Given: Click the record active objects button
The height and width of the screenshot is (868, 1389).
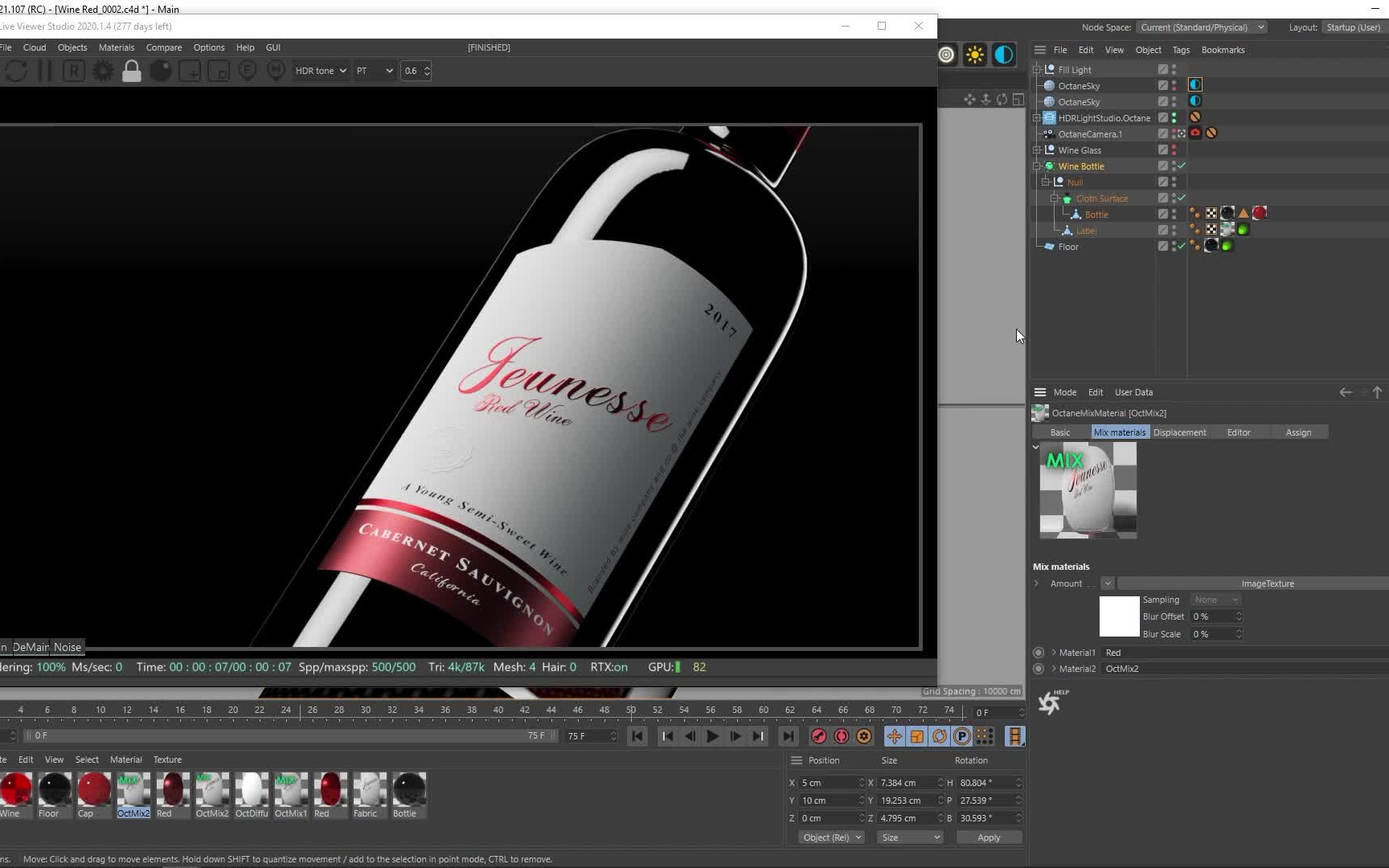Looking at the screenshot, I should [x=819, y=736].
